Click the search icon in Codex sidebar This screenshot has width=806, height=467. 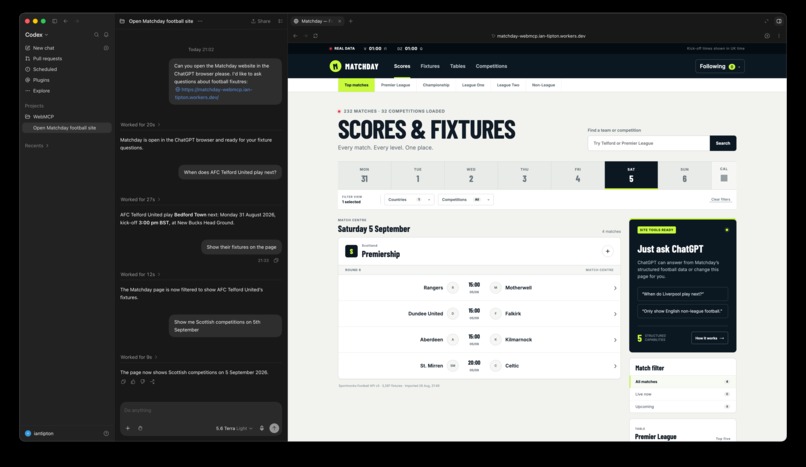(96, 35)
